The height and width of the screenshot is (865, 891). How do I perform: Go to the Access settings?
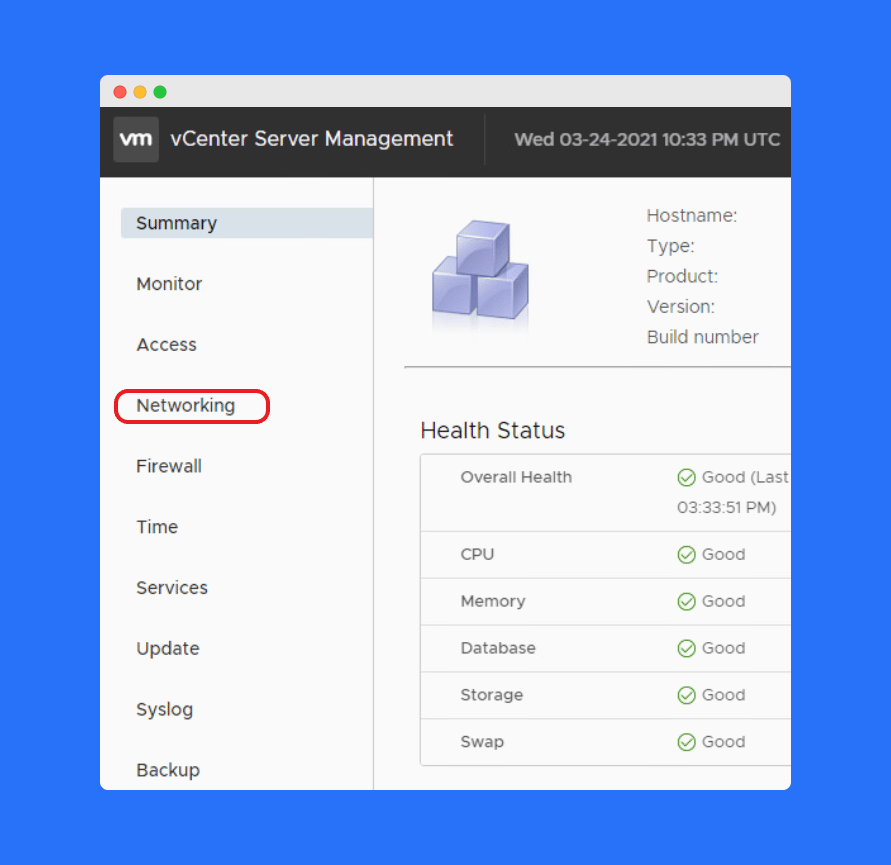point(166,345)
